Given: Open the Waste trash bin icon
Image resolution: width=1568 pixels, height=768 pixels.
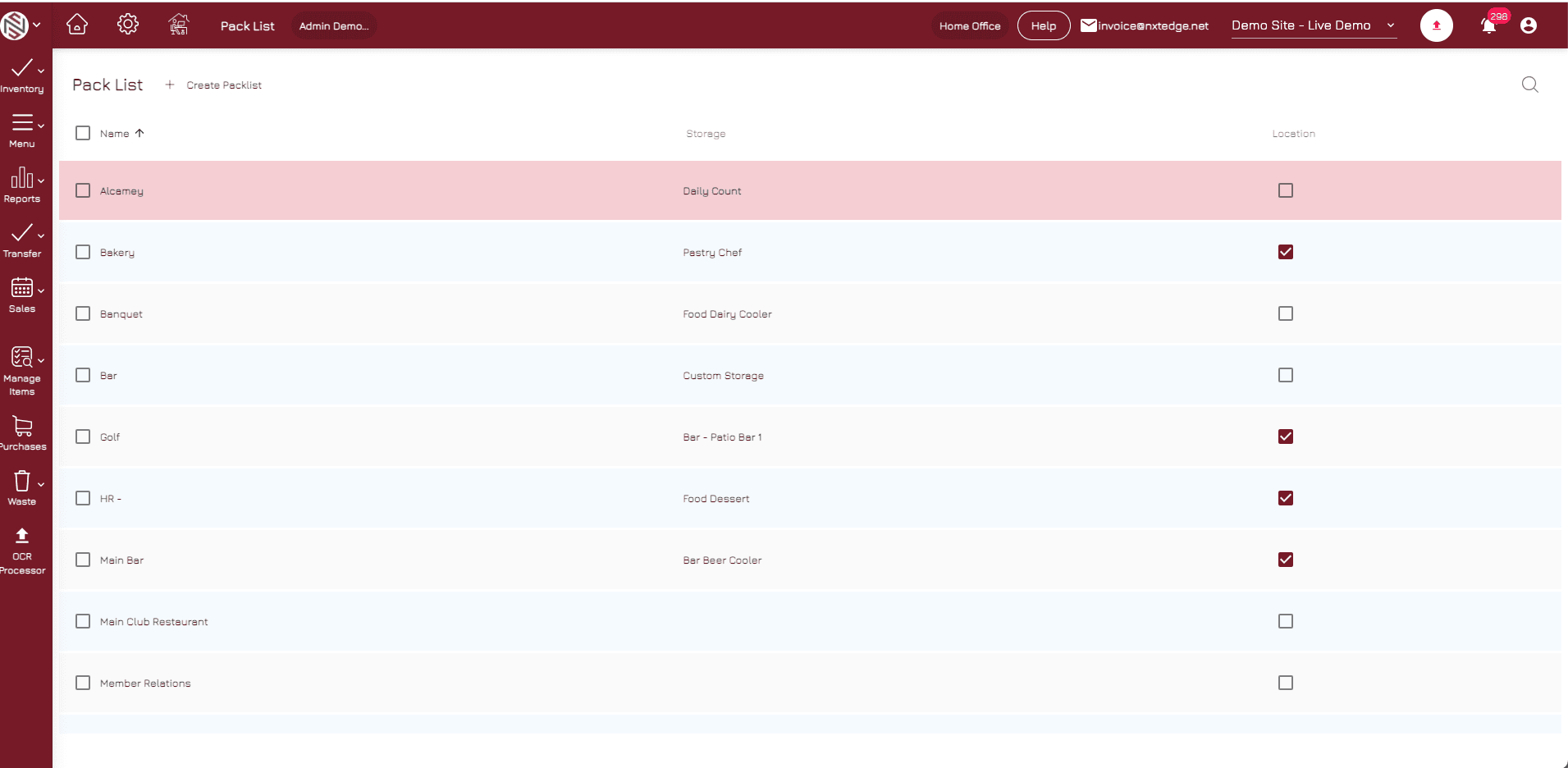Looking at the screenshot, I should (22, 481).
